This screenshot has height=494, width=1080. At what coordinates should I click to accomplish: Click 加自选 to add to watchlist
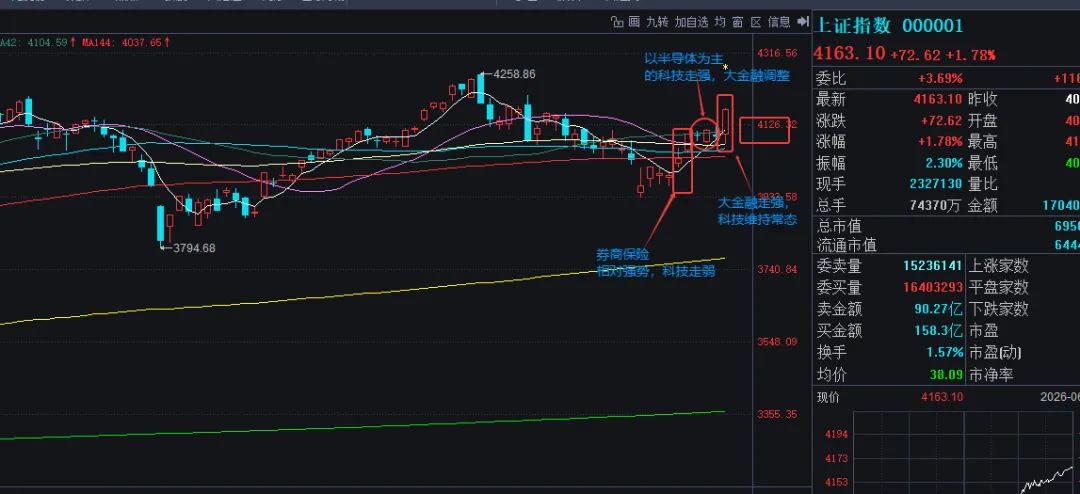691,22
